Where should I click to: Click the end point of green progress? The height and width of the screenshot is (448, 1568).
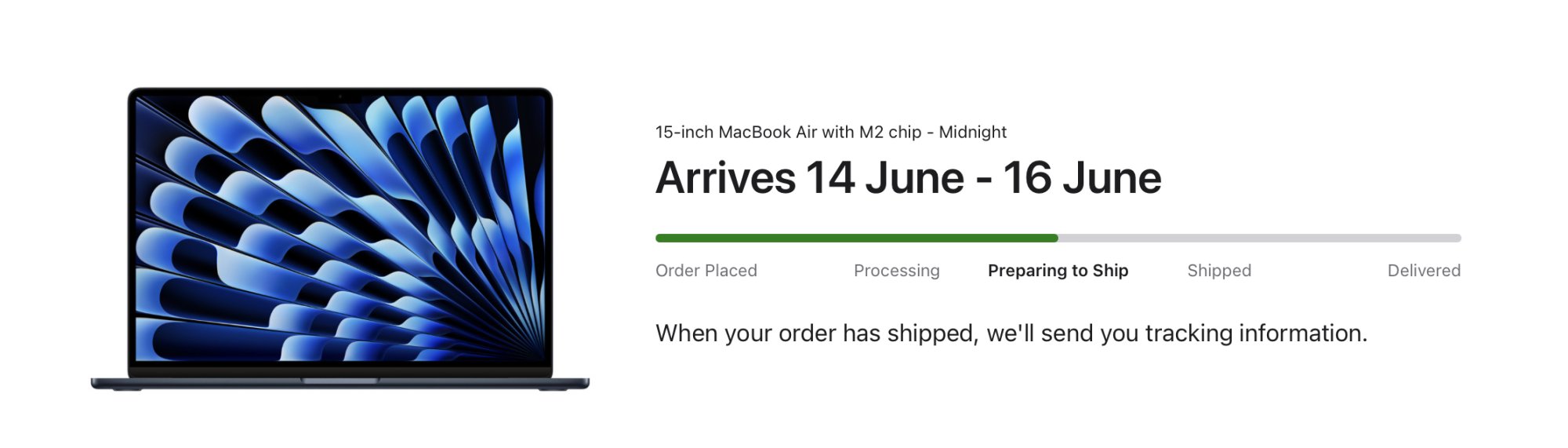pos(1055,238)
